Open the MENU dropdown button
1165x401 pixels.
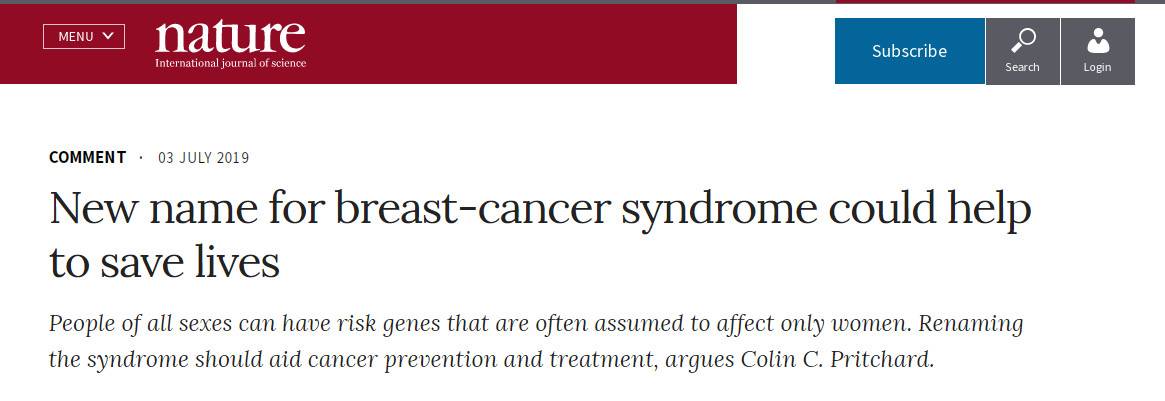coord(84,37)
